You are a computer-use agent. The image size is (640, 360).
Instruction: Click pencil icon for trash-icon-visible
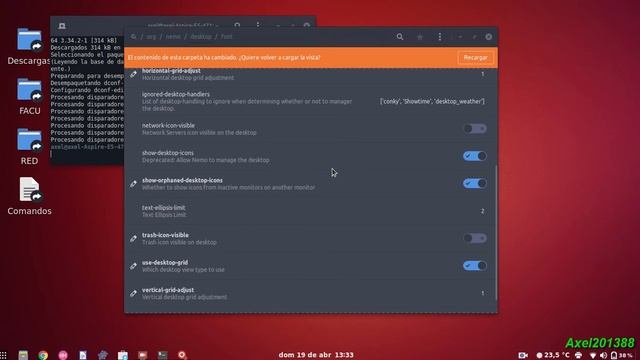pyautogui.click(x=133, y=238)
